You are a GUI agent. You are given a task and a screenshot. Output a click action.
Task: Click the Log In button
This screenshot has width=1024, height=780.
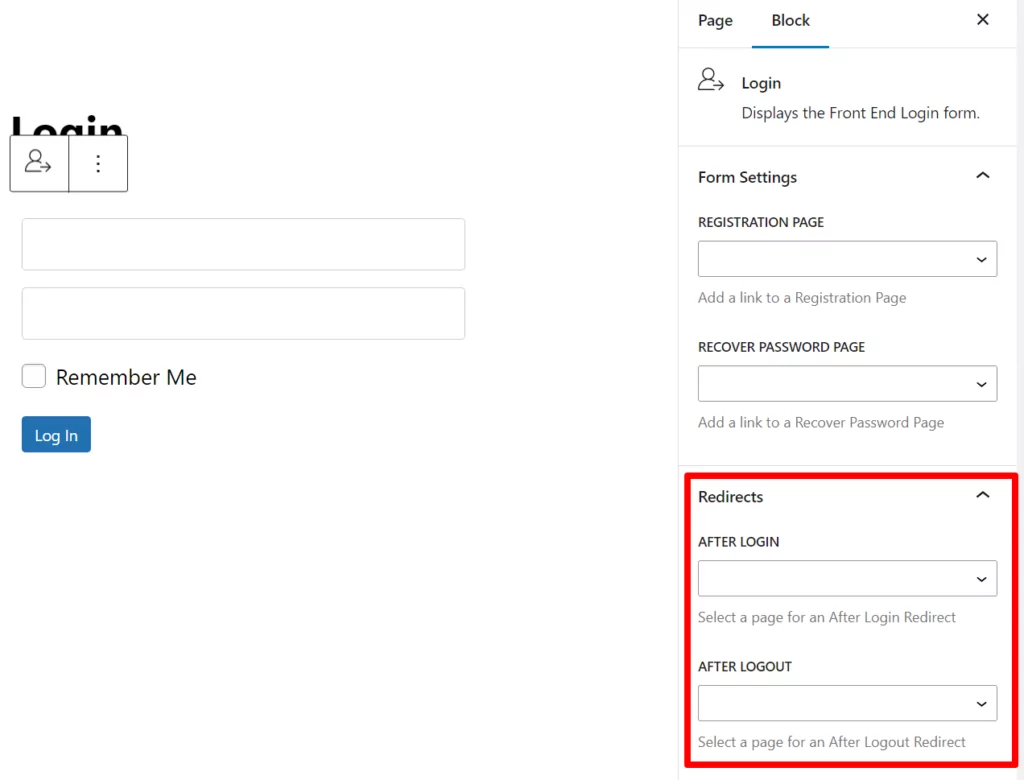click(56, 434)
